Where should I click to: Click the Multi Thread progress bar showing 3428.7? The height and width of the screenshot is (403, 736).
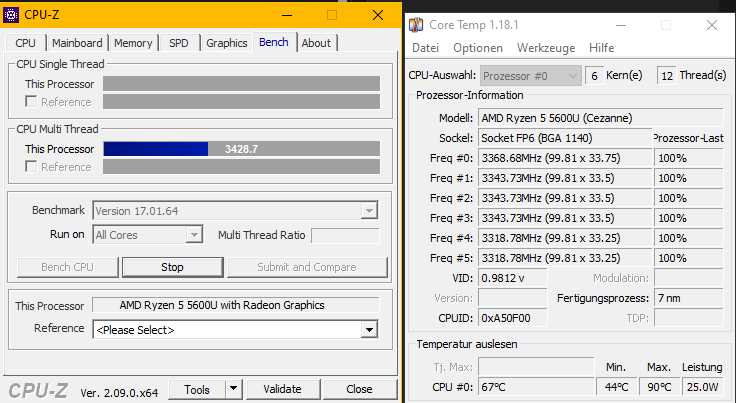click(x=241, y=149)
